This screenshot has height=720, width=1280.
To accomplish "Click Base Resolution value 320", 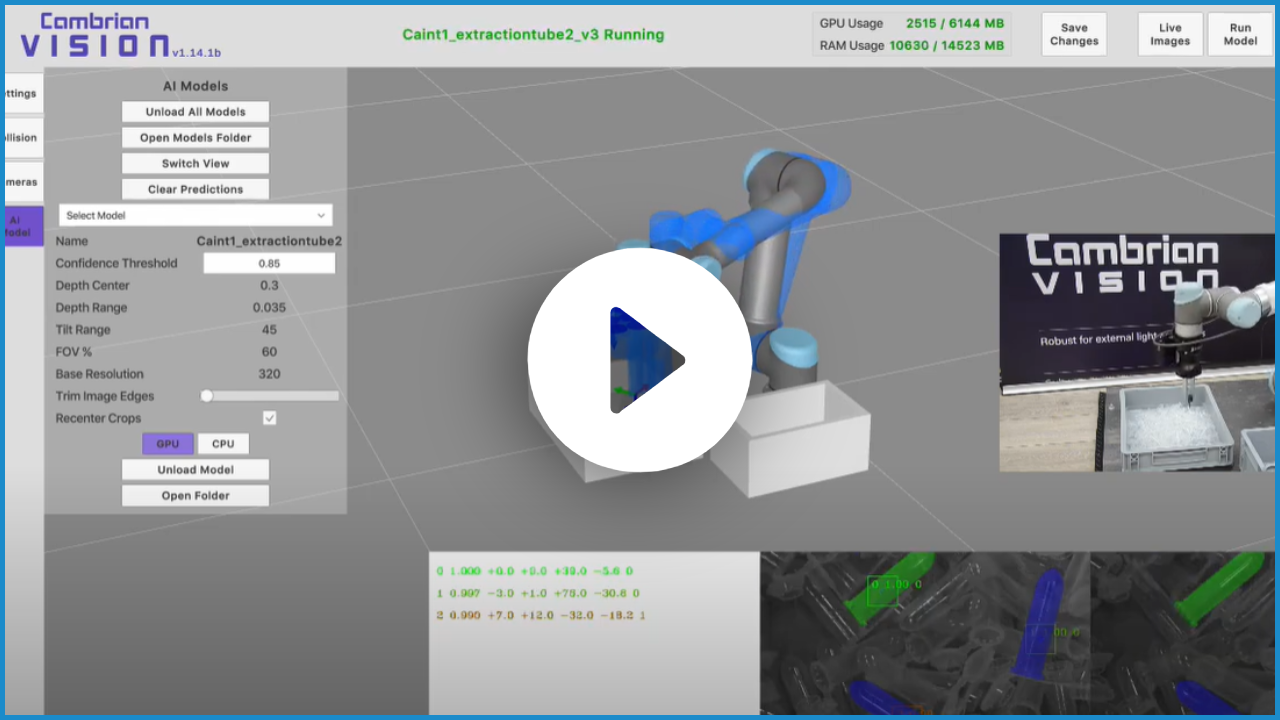I will click(x=269, y=373).
